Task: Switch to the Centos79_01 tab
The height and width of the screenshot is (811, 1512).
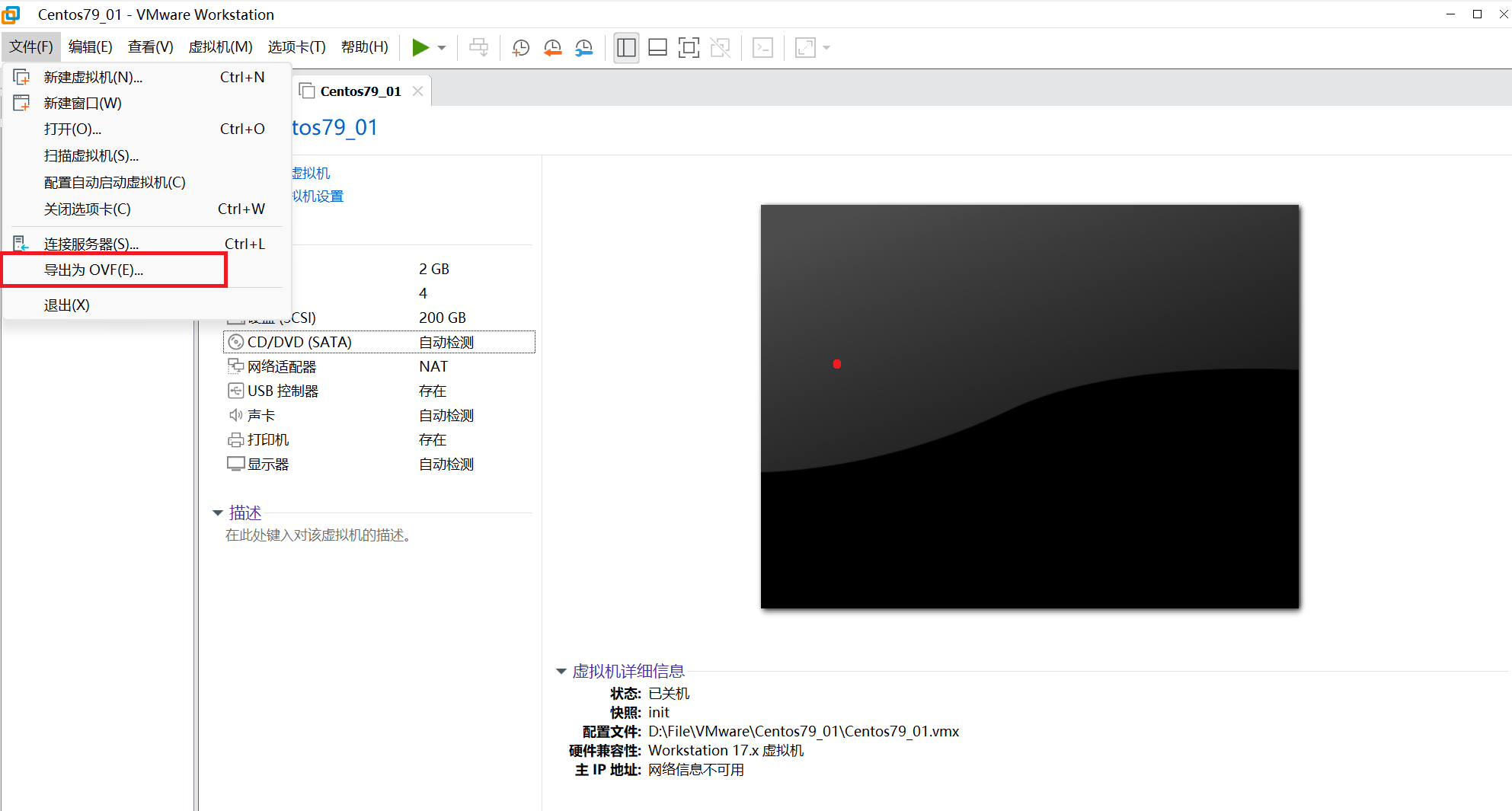Action: coord(360,91)
